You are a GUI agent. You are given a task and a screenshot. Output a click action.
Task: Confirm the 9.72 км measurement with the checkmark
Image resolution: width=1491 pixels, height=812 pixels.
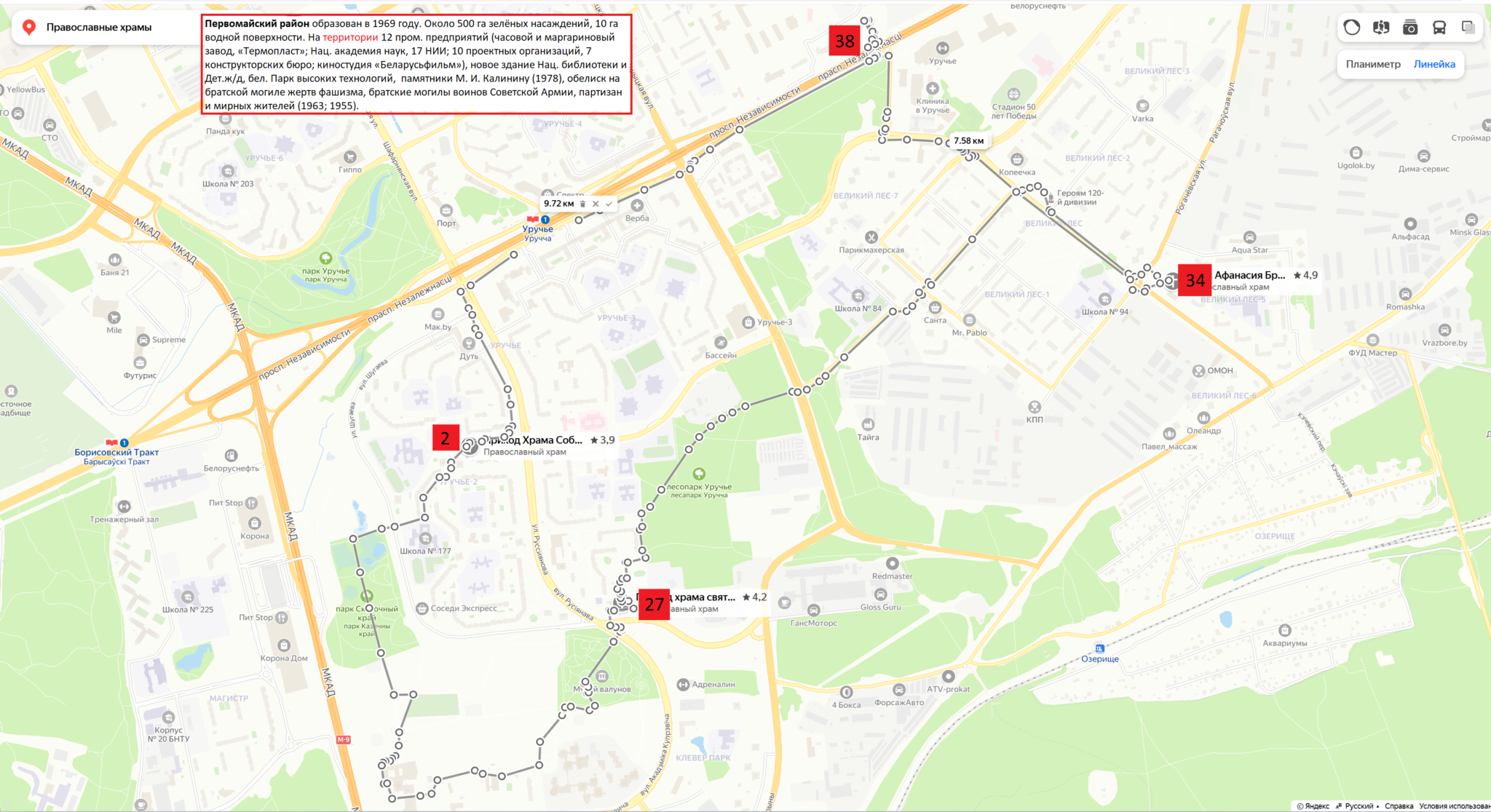coord(609,204)
